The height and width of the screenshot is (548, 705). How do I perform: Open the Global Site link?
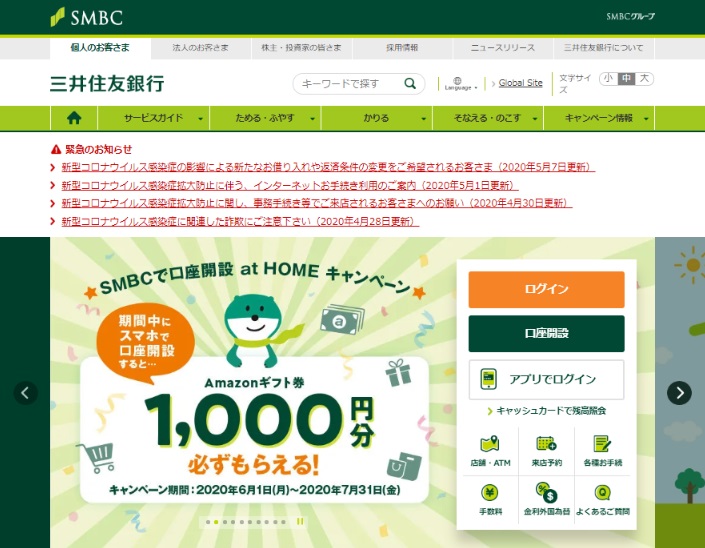click(521, 83)
